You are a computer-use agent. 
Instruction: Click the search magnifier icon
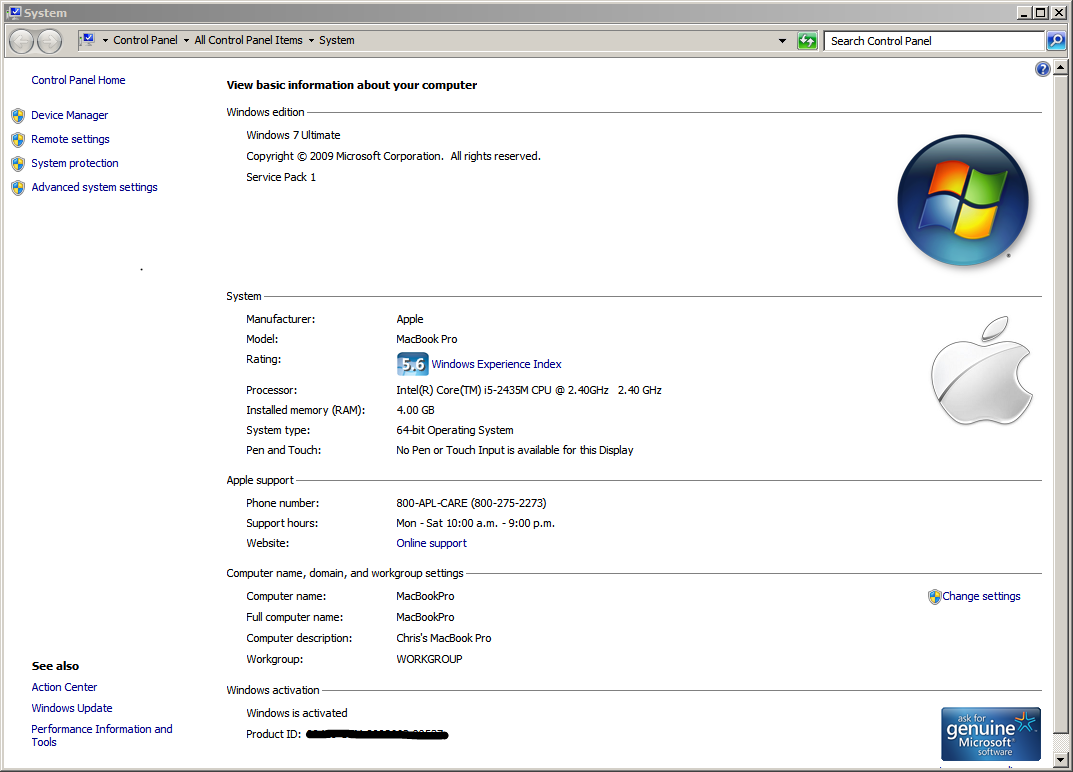1056,41
